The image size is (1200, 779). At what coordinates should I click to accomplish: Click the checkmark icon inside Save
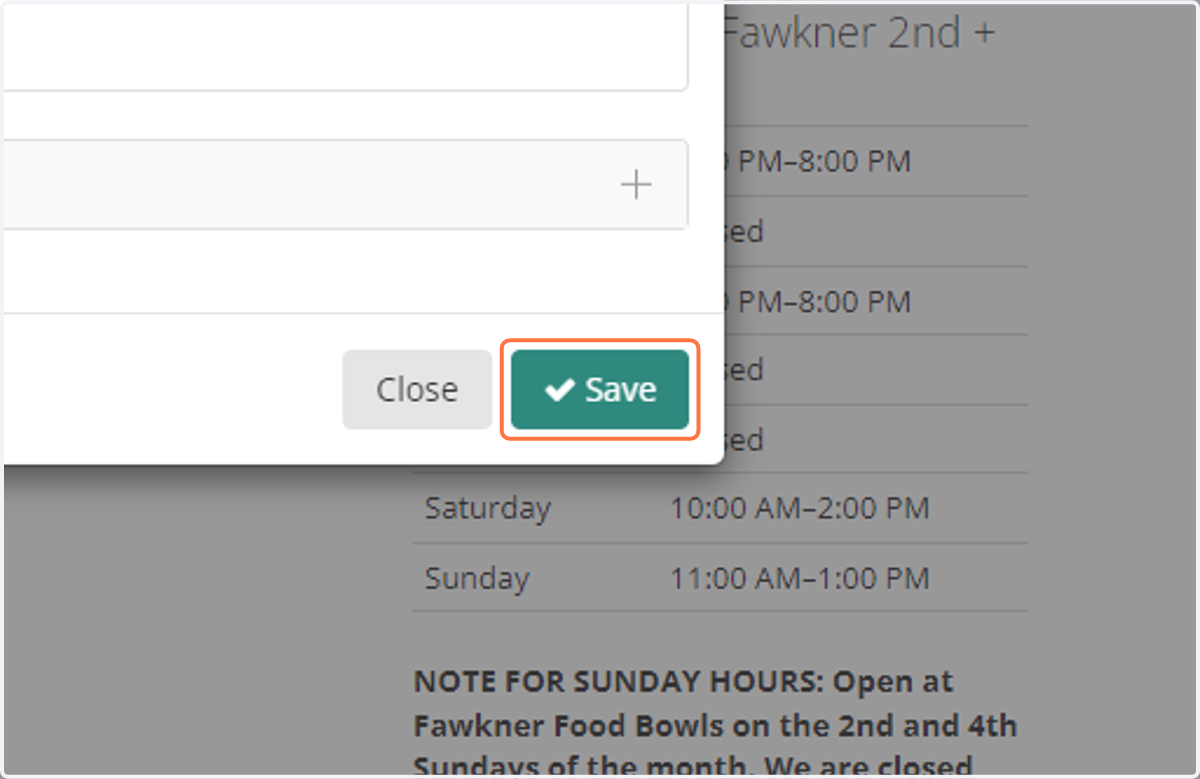(x=559, y=390)
